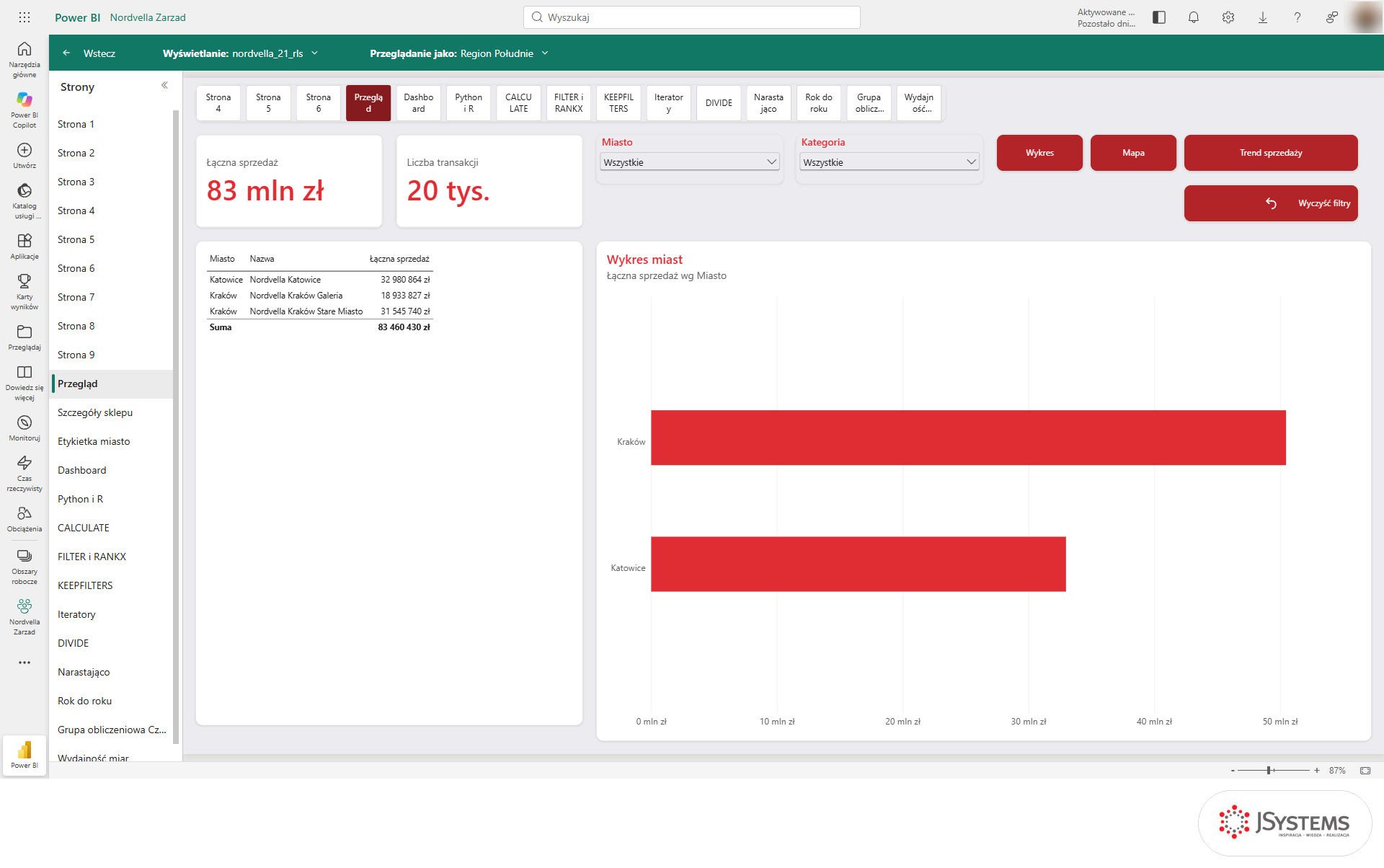The width and height of the screenshot is (1384, 868).
Task: Click the Mapa button
Action: point(1133,153)
